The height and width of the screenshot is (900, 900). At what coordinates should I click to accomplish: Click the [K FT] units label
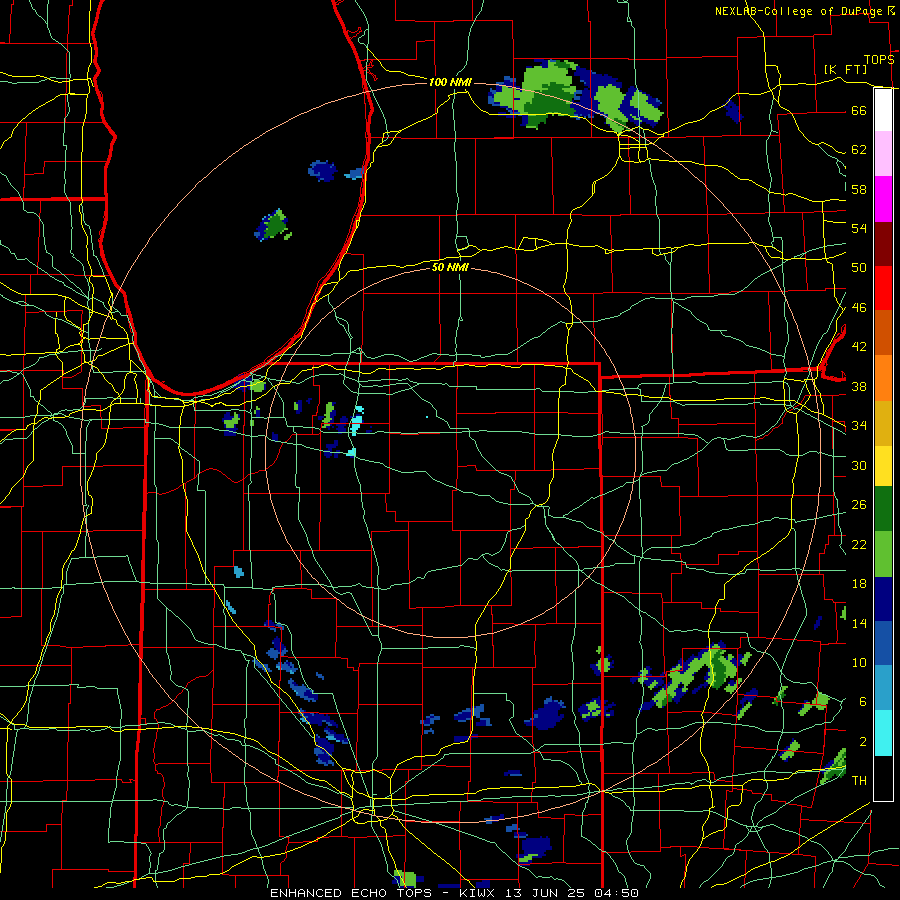click(845, 69)
